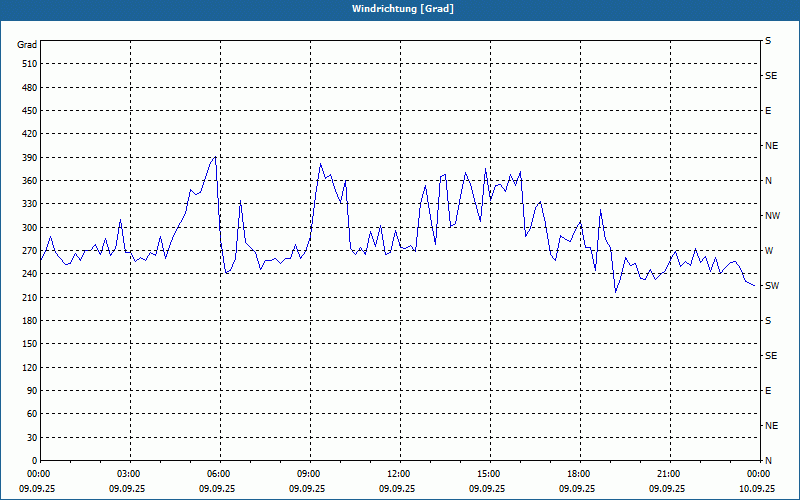Pick the "15:00" time label
Image resolution: width=800 pixels, height=500 pixels.
pos(490,474)
